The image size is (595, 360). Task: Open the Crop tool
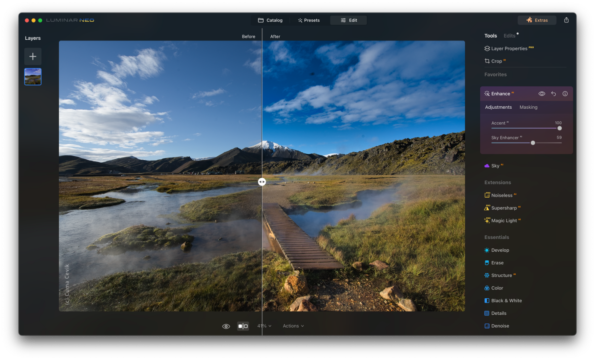tap(495, 61)
